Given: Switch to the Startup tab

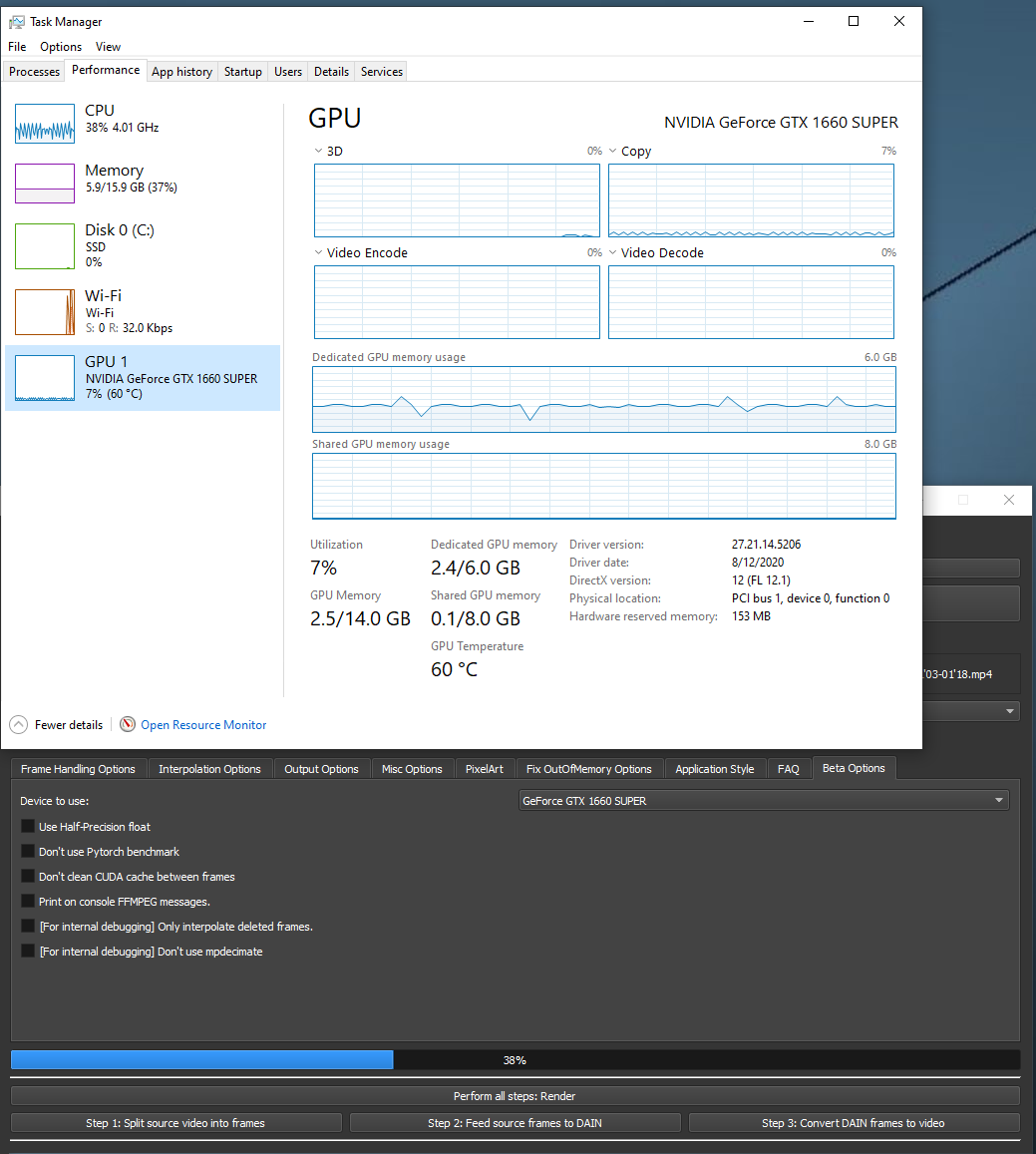Looking at the screenshot, I should click(x=243, y=72).
